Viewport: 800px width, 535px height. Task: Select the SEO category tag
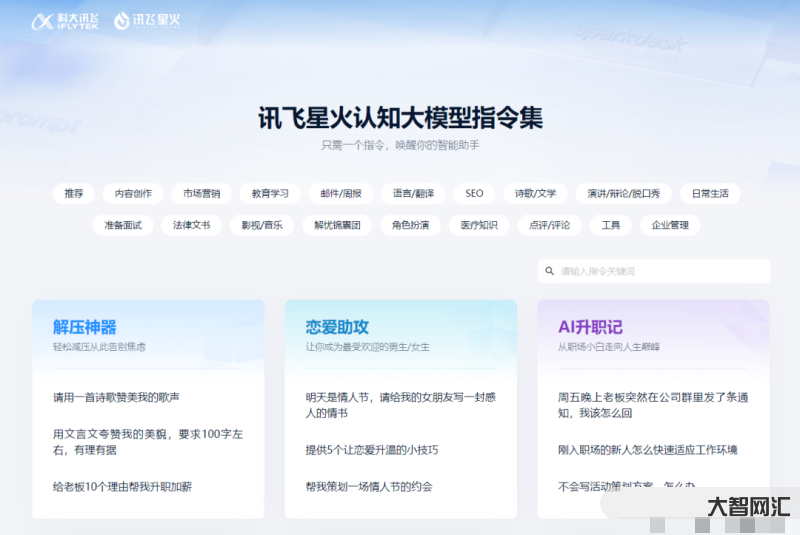pos(474,193)
